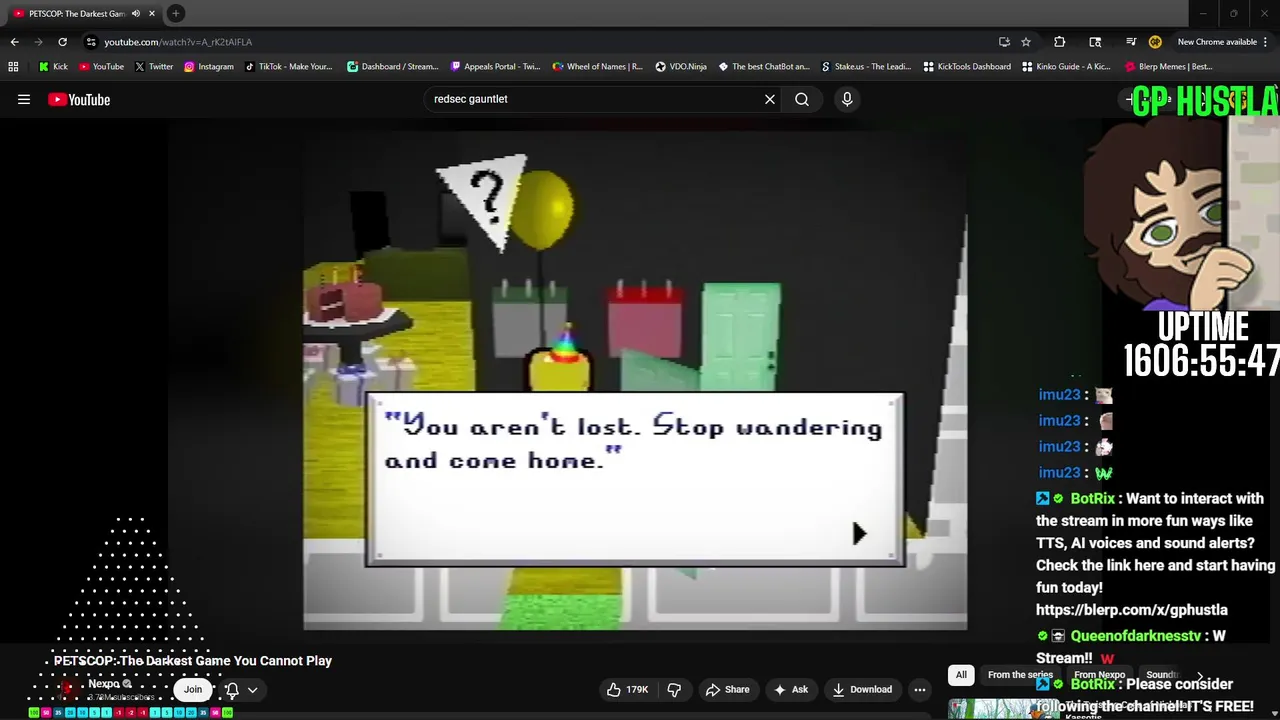Open the 'TikTok - Make Your...' bookmark
The image size is (1280, 720).
click(288, 67)
